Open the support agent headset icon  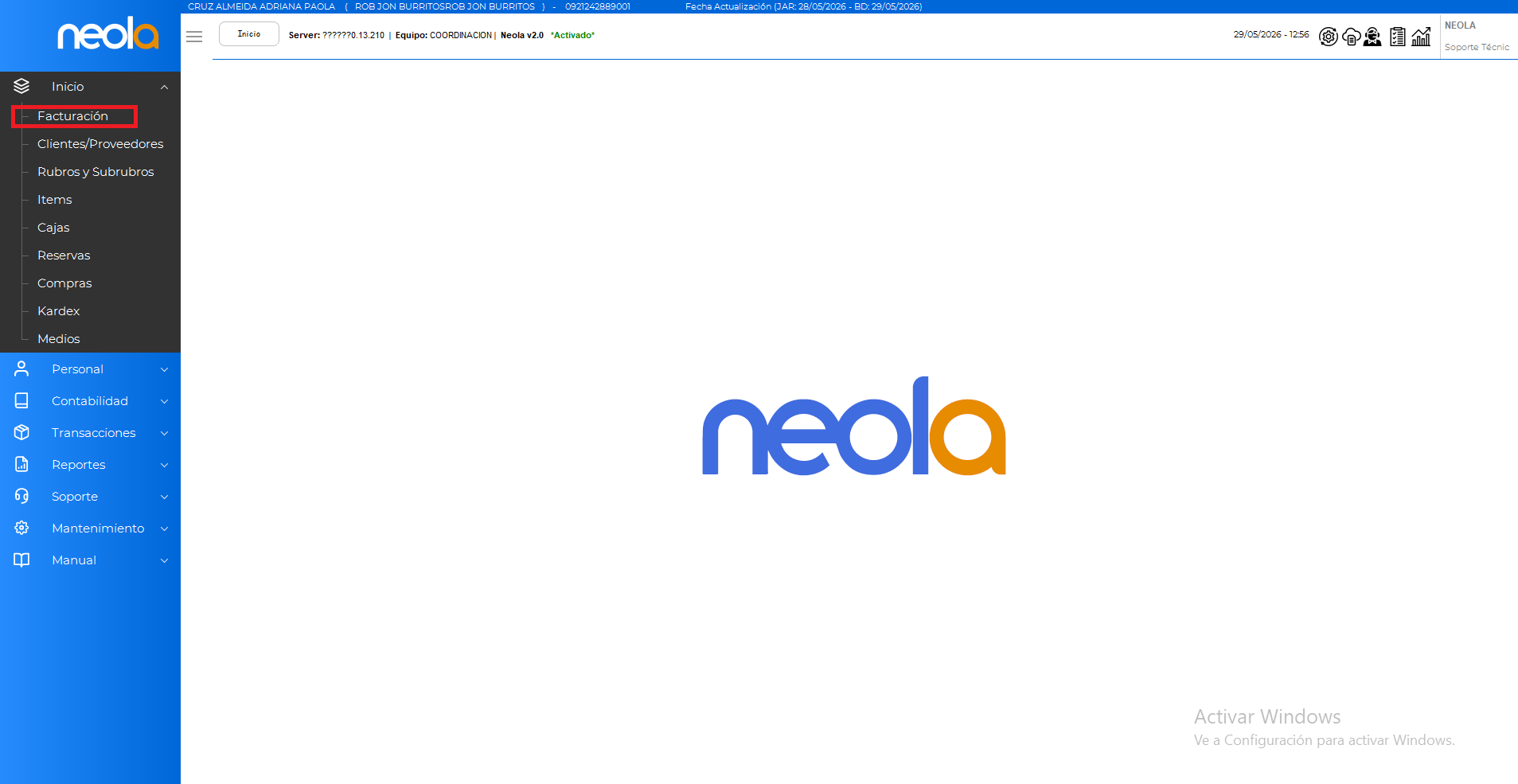point(1372,37)
